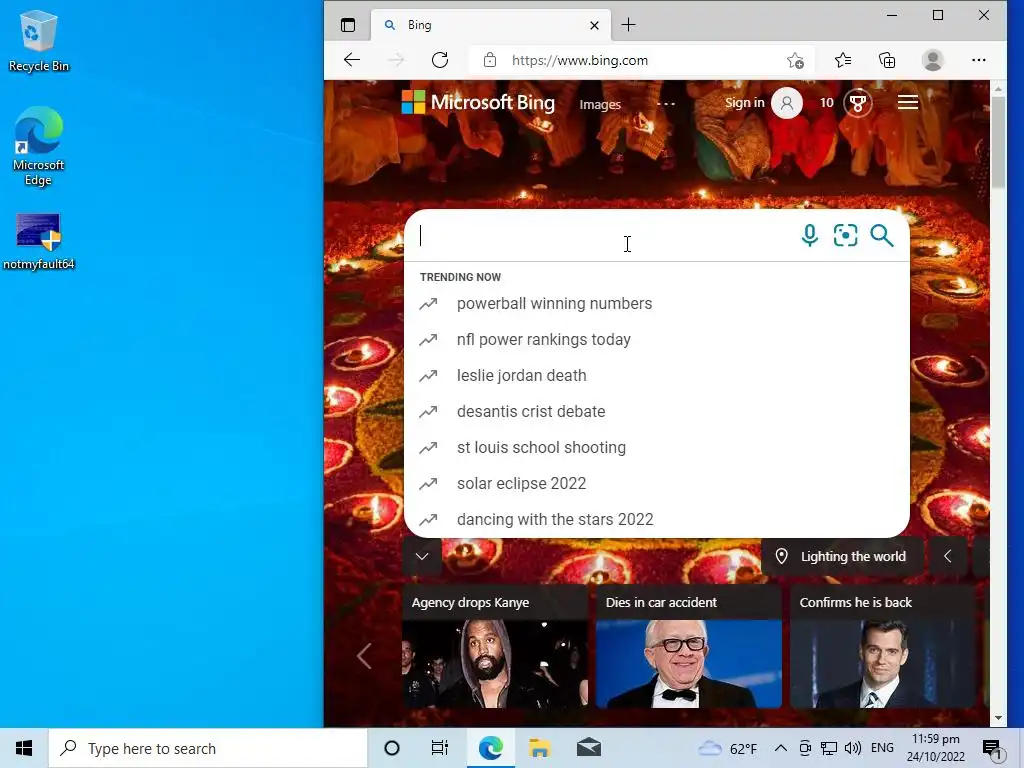This screenshot has width=1024, height=768.
Task: Go back with the browser back arrow
Action: 352,60
